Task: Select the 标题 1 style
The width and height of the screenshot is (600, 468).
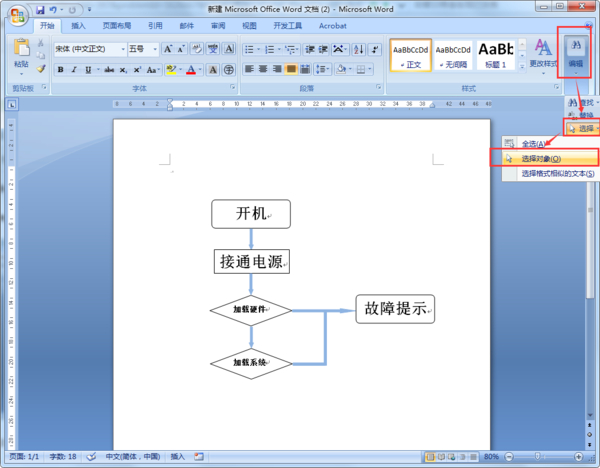Action: (x=496, y=55)
